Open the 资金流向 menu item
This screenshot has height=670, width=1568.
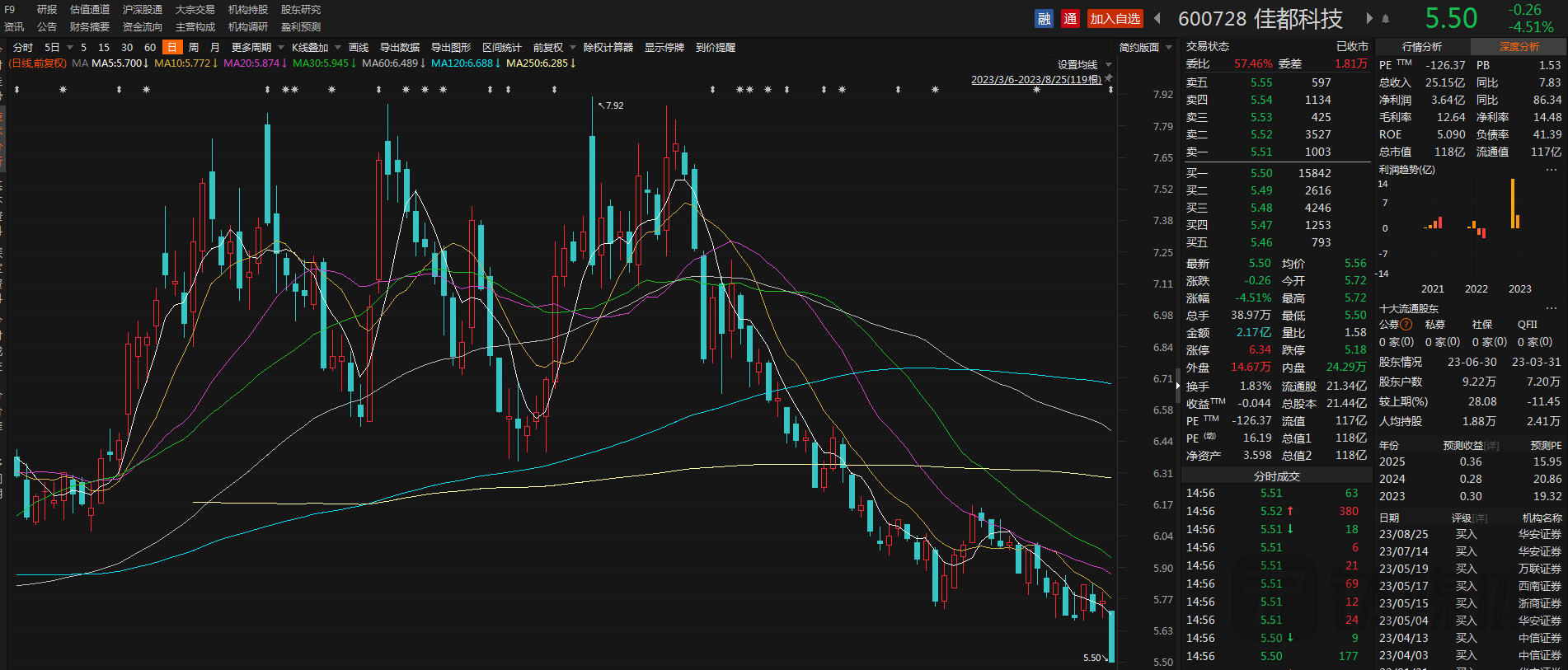(x=143, y=27)
